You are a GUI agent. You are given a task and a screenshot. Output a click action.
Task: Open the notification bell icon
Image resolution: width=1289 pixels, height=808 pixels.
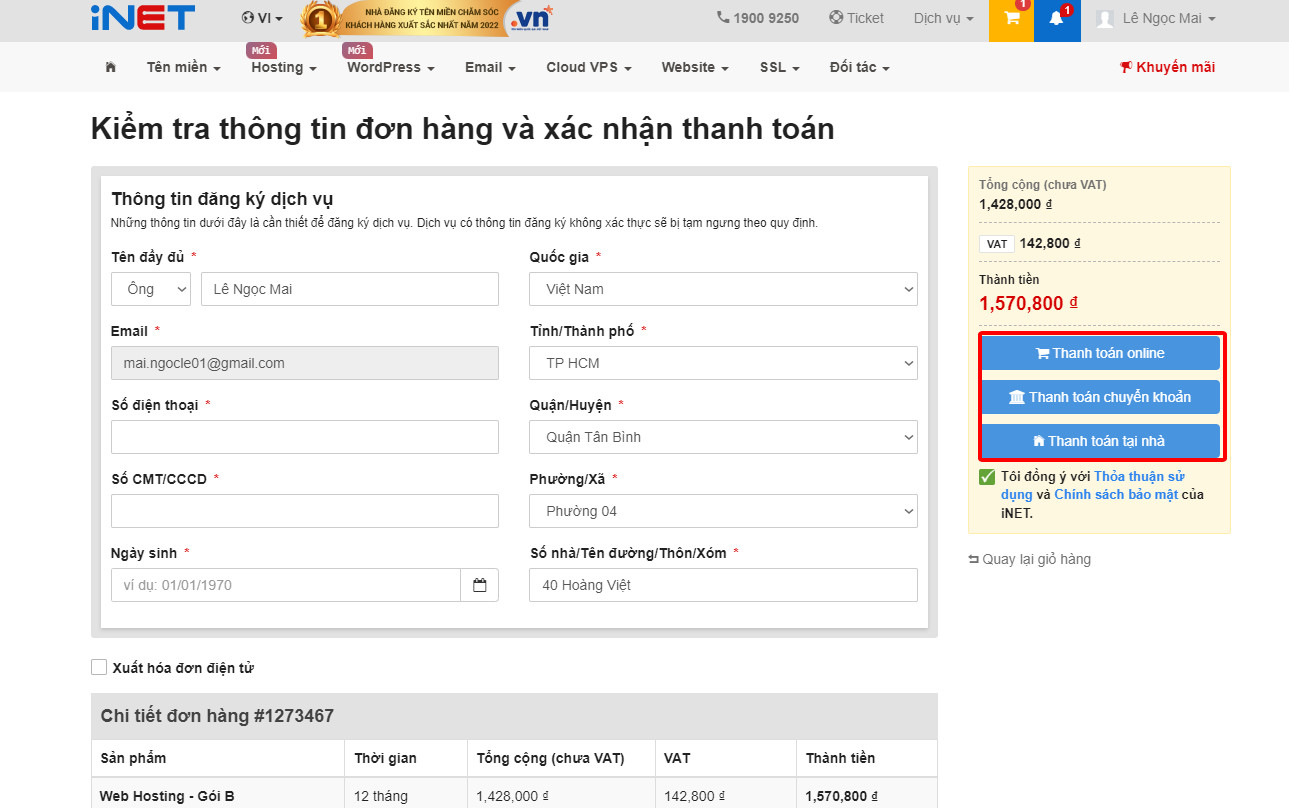point(1057,19)
